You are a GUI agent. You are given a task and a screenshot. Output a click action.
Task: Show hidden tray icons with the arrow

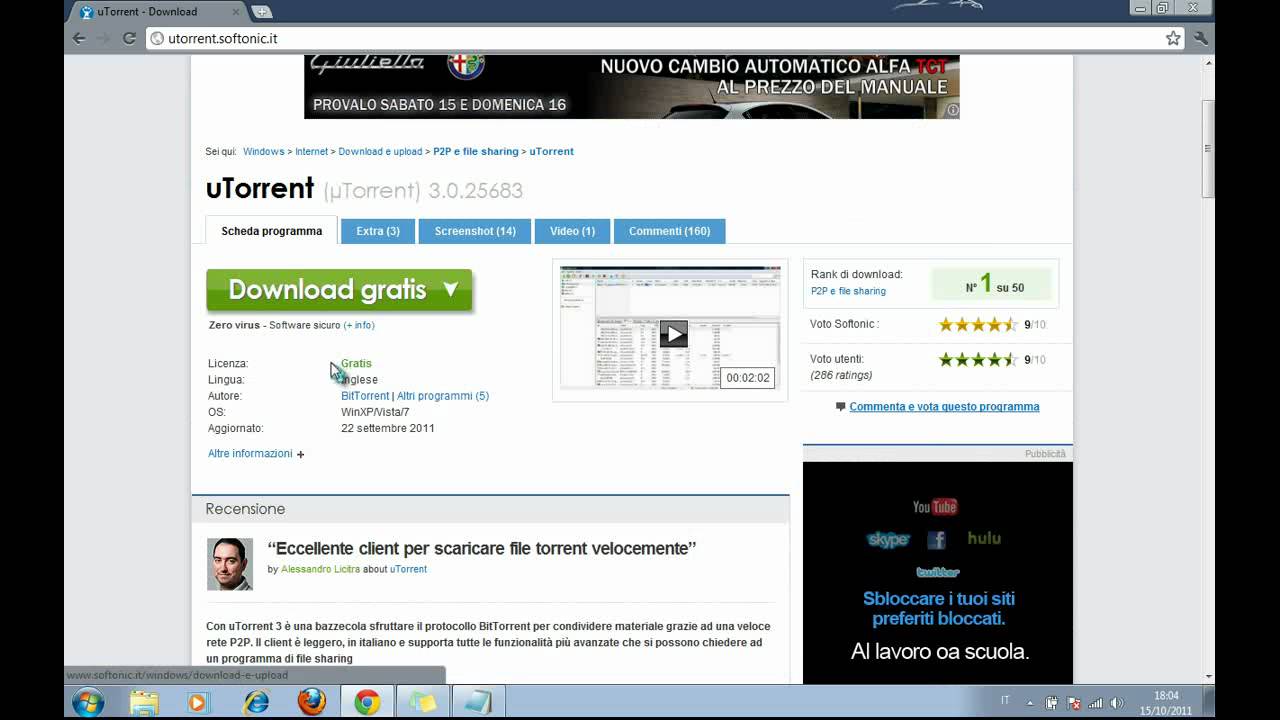pos(1031,702)
